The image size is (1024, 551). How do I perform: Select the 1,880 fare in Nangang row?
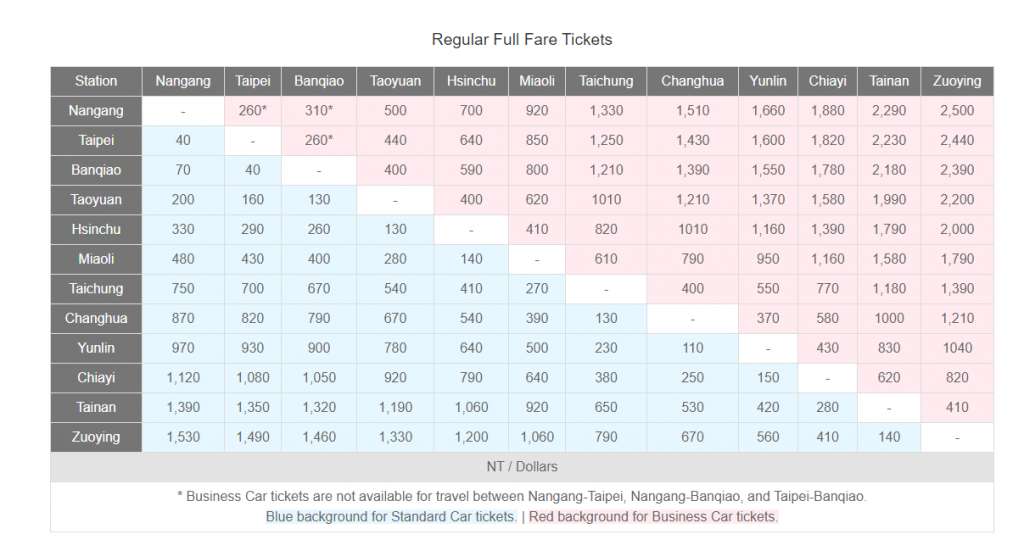click(x=827, y=111)
